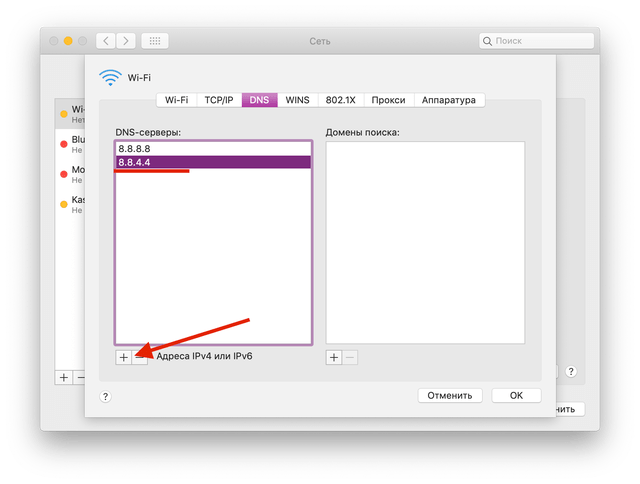Click inside the Домены поиска list
Viewport: 640px width, 484px height.
coord(425,243)
